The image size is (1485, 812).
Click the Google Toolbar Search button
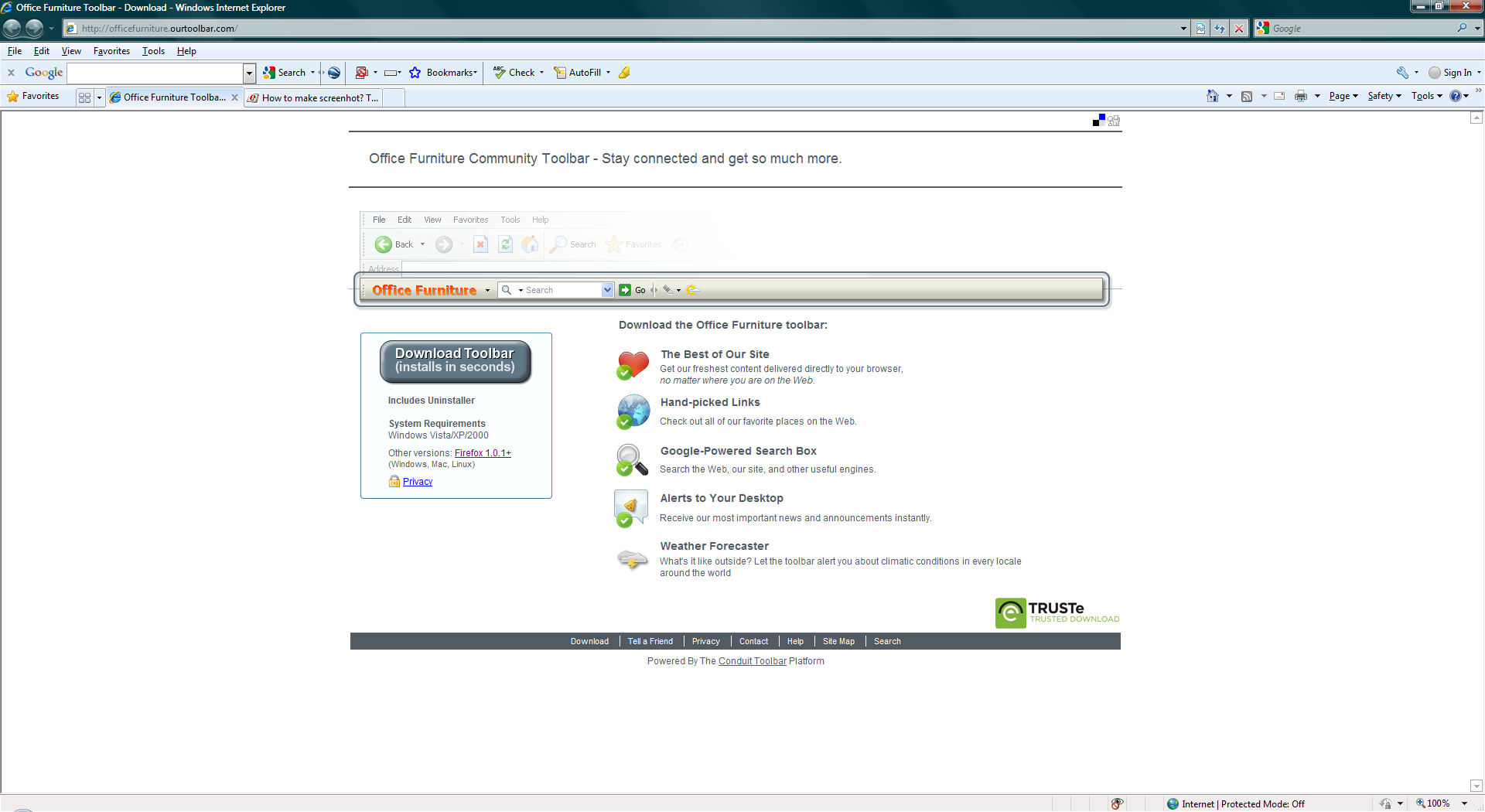coord(285,73)
